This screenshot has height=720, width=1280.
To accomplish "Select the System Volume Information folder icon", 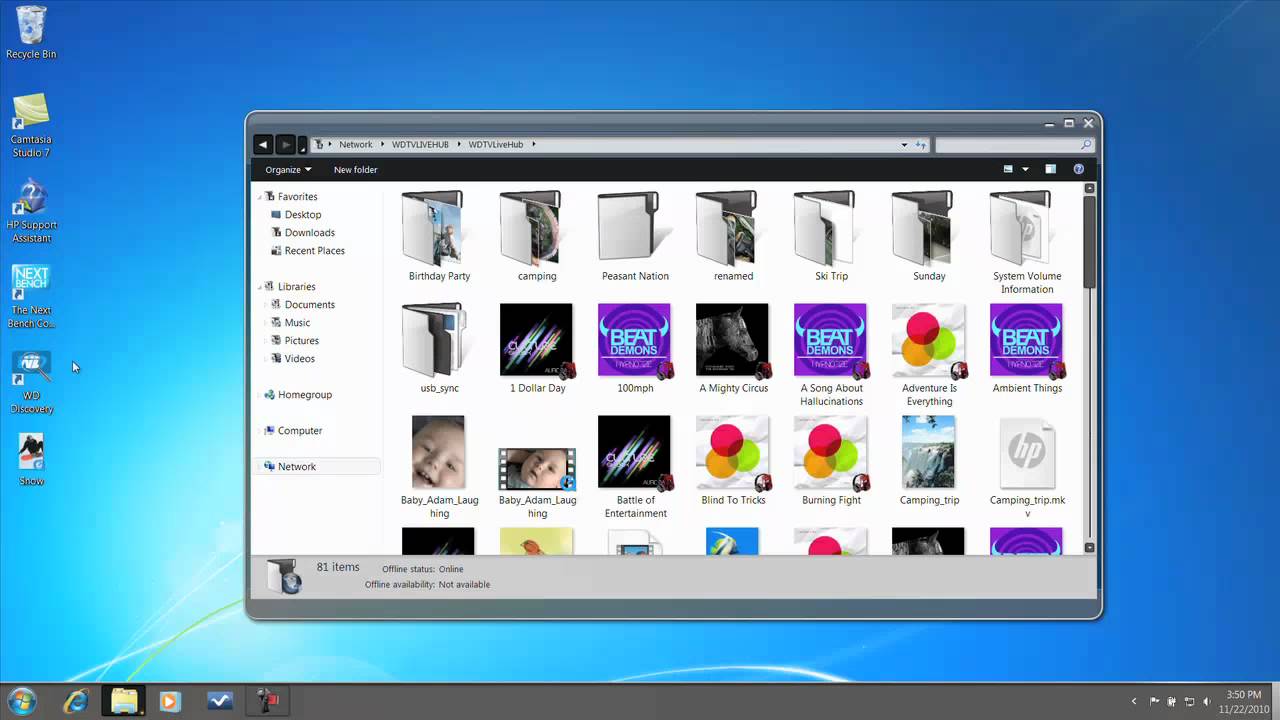I will pyautogui.click(x=1021, y=228).
